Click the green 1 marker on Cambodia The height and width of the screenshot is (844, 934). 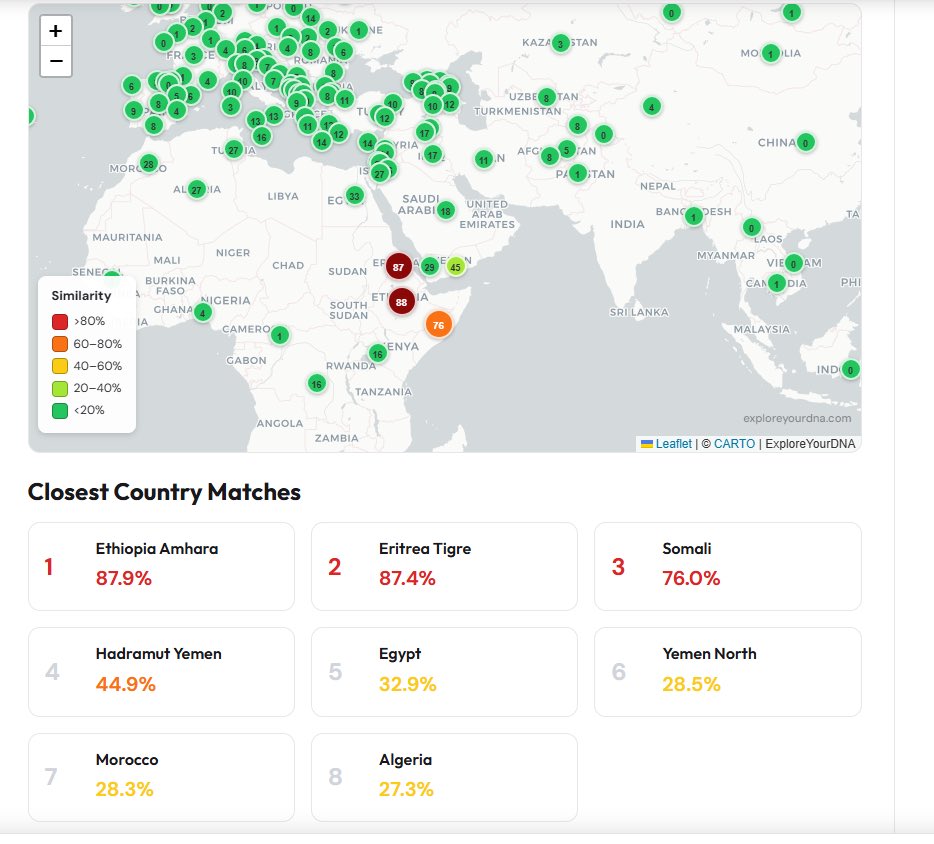pos(776,283)
